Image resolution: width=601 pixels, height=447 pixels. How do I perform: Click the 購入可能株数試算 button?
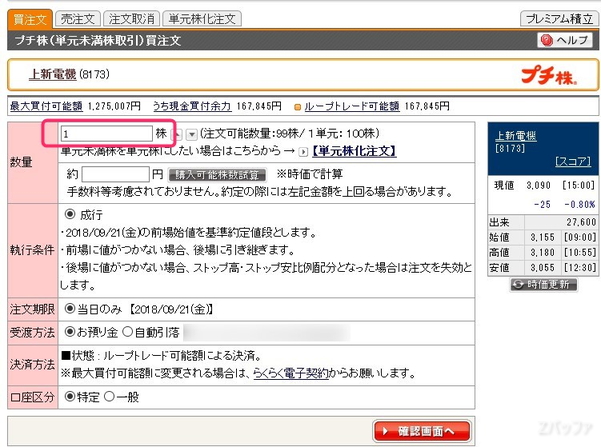click(x=217, y=175)
